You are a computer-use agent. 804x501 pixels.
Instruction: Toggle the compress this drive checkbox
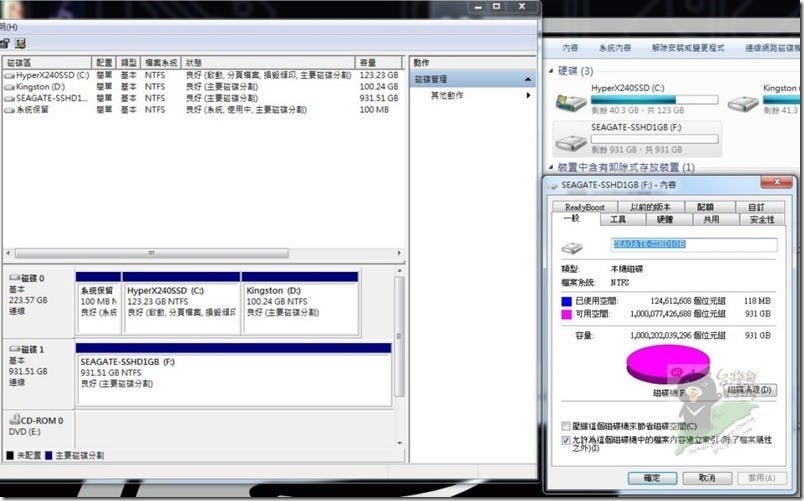pyautogui.click(x=566, y=426)
